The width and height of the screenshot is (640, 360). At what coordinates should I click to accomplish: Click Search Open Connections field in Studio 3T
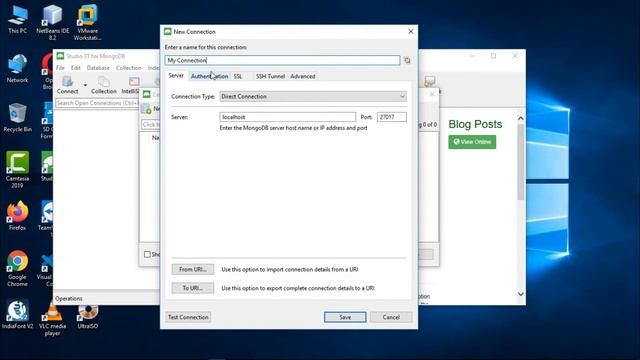pos(97,103)
